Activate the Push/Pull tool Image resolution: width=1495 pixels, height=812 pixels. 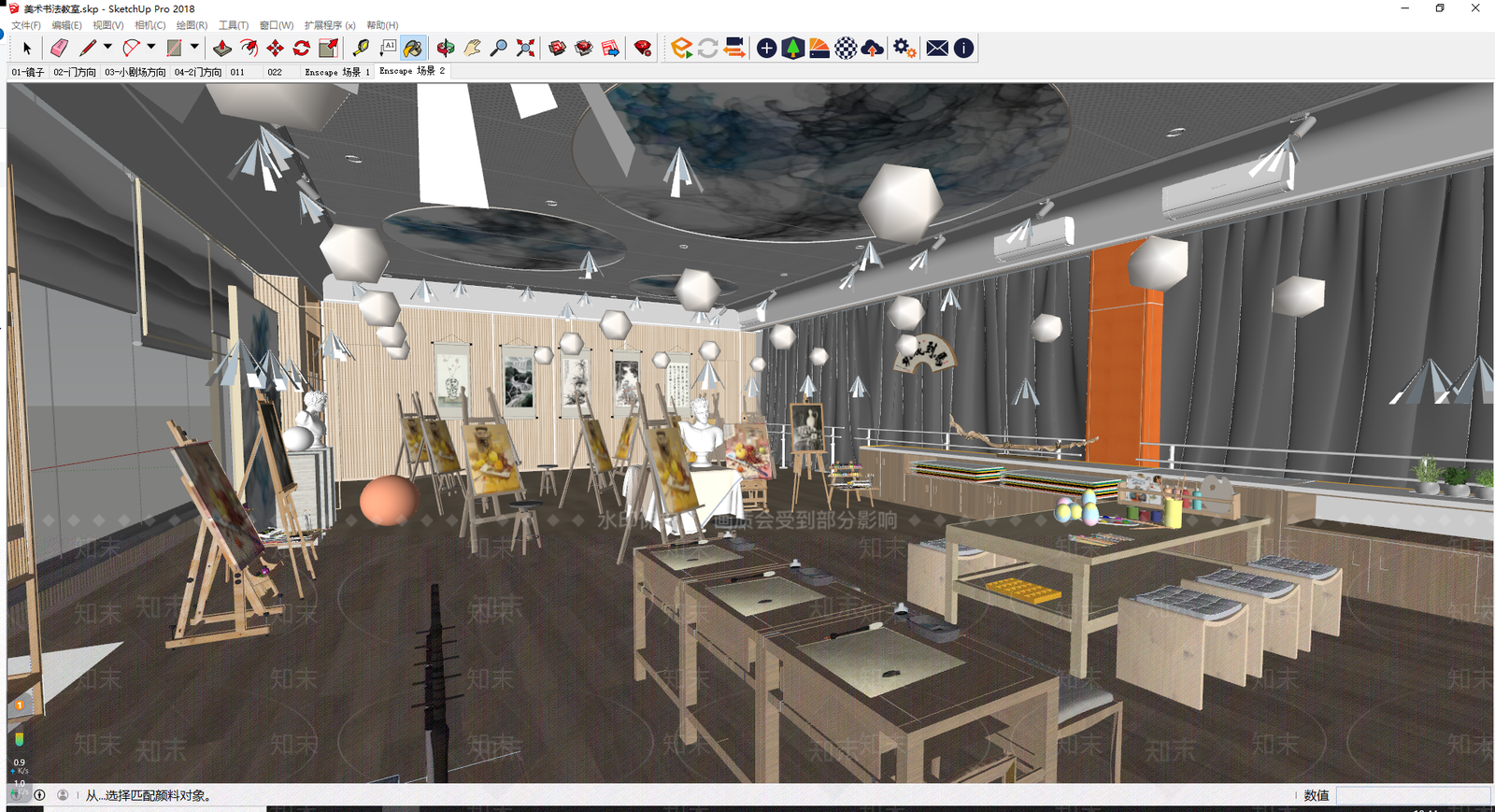coord(222,48)
